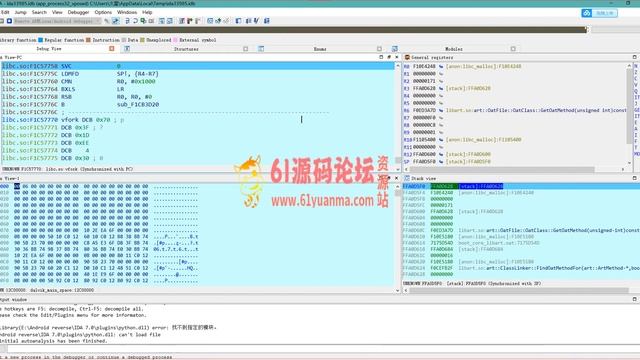Open the Search menu
The height and width of the screenshot is (360, 640).
point(39,12)
